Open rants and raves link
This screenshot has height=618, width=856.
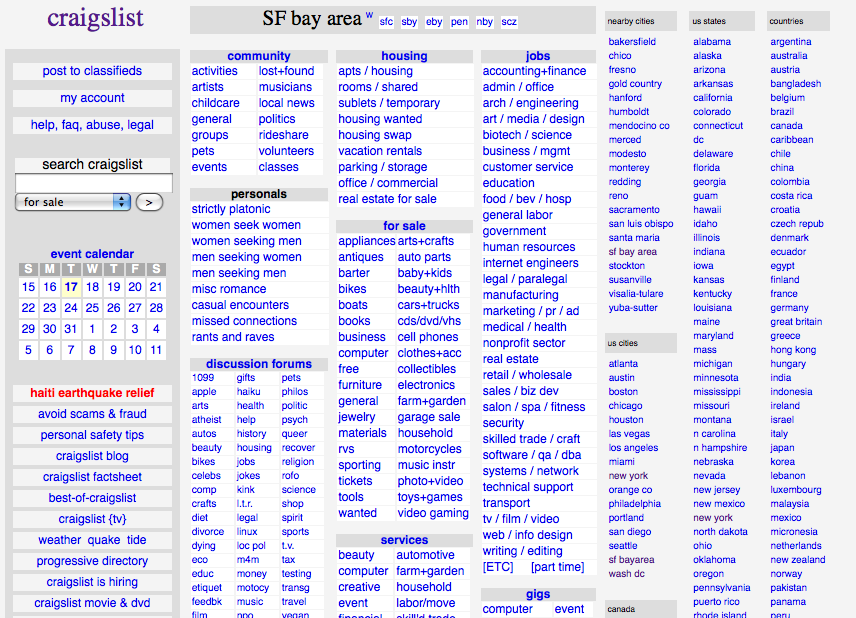(233, 337)
